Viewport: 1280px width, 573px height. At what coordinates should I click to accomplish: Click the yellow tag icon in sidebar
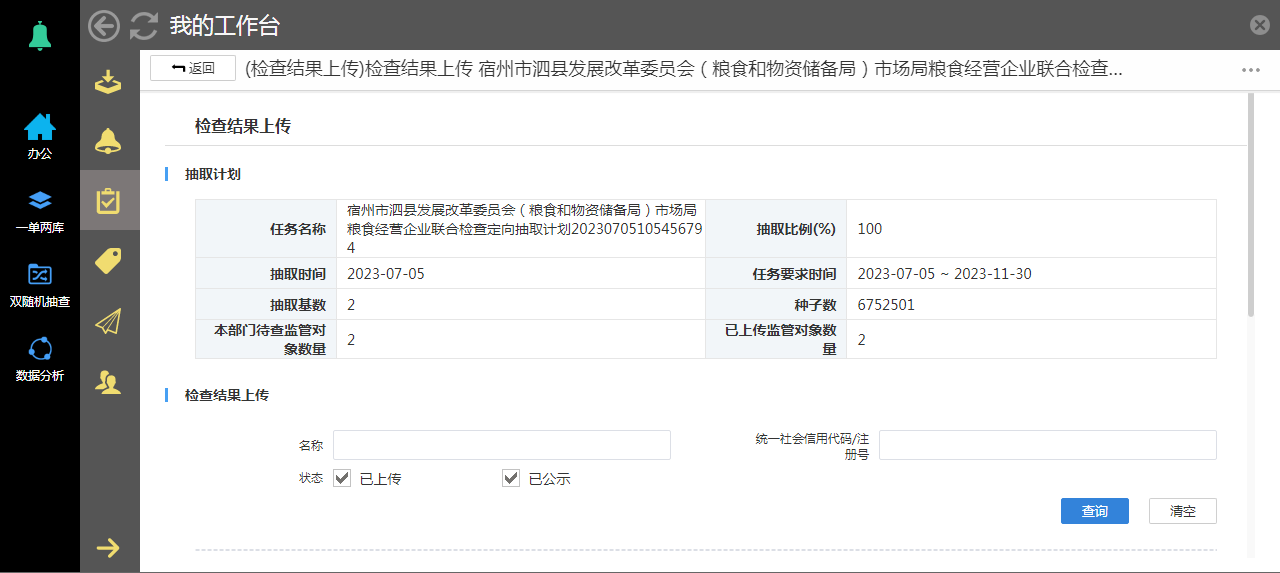point(108,261)
